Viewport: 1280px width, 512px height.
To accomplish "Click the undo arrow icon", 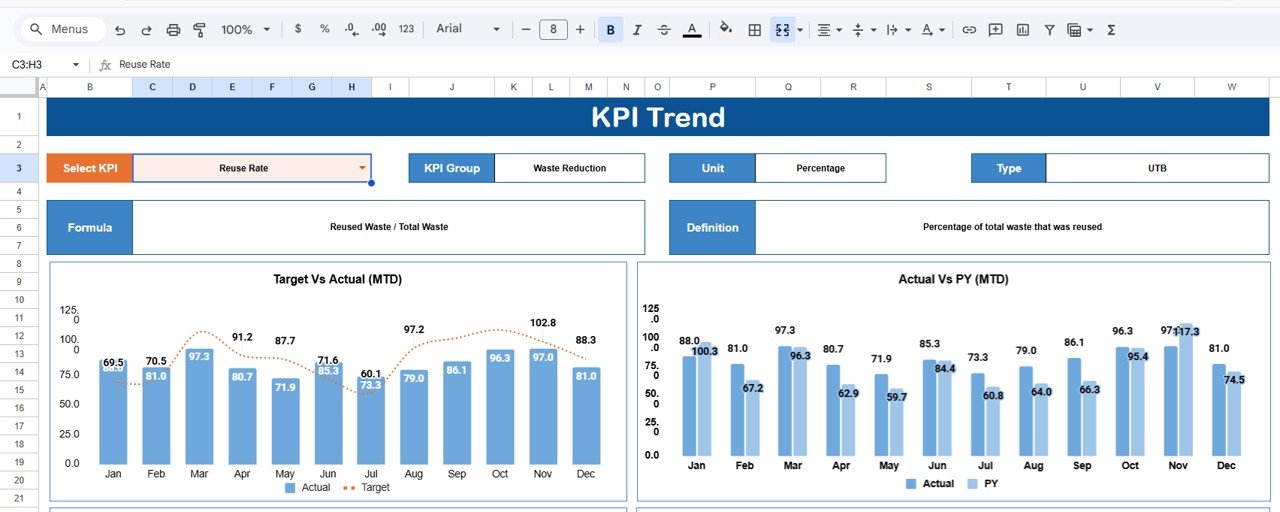I will pyautogui.click(x=121, y=30).
